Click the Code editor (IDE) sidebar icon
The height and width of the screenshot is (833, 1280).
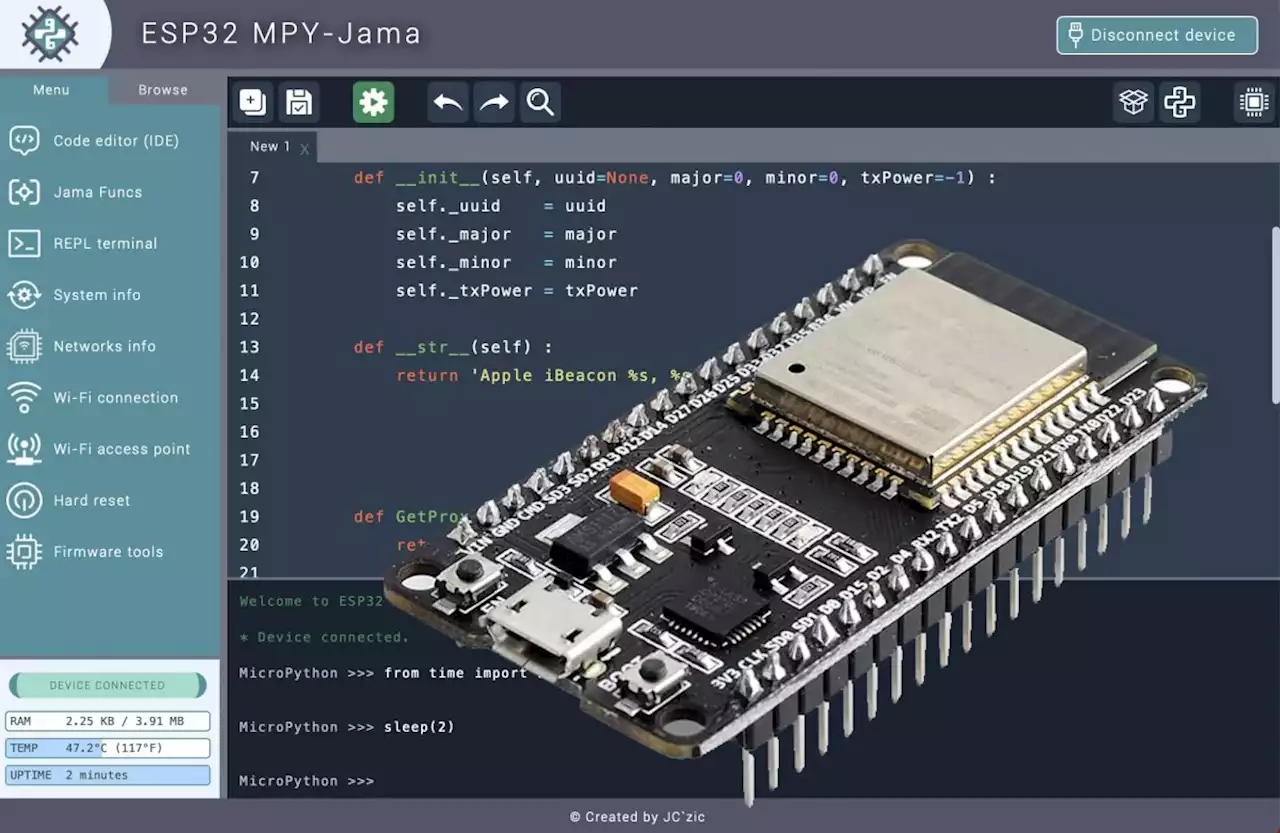click(24, 140)
